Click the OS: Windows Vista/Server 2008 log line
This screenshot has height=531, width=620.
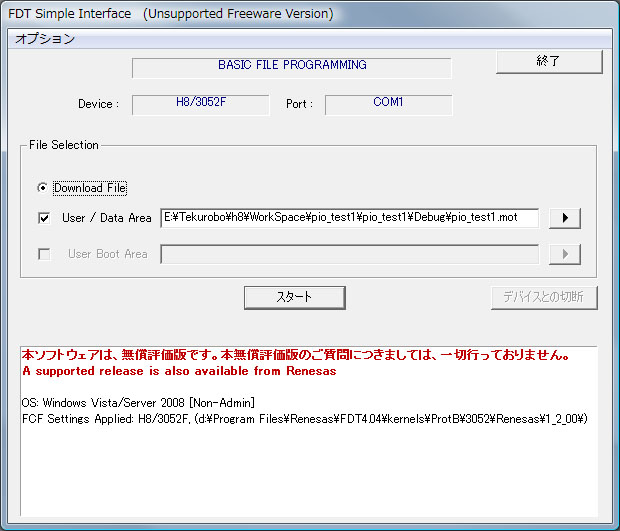pos(138,402)
